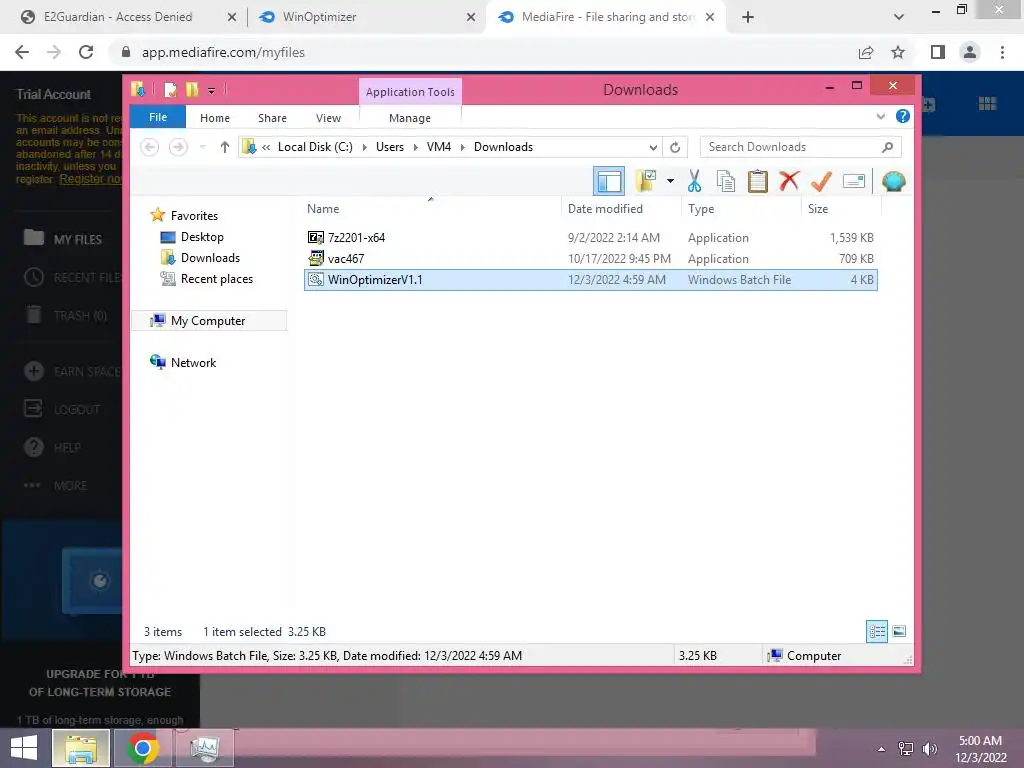Open the Chrome three-dot menu
The width and height of the screenshot is (1024, 768).
1002,52
